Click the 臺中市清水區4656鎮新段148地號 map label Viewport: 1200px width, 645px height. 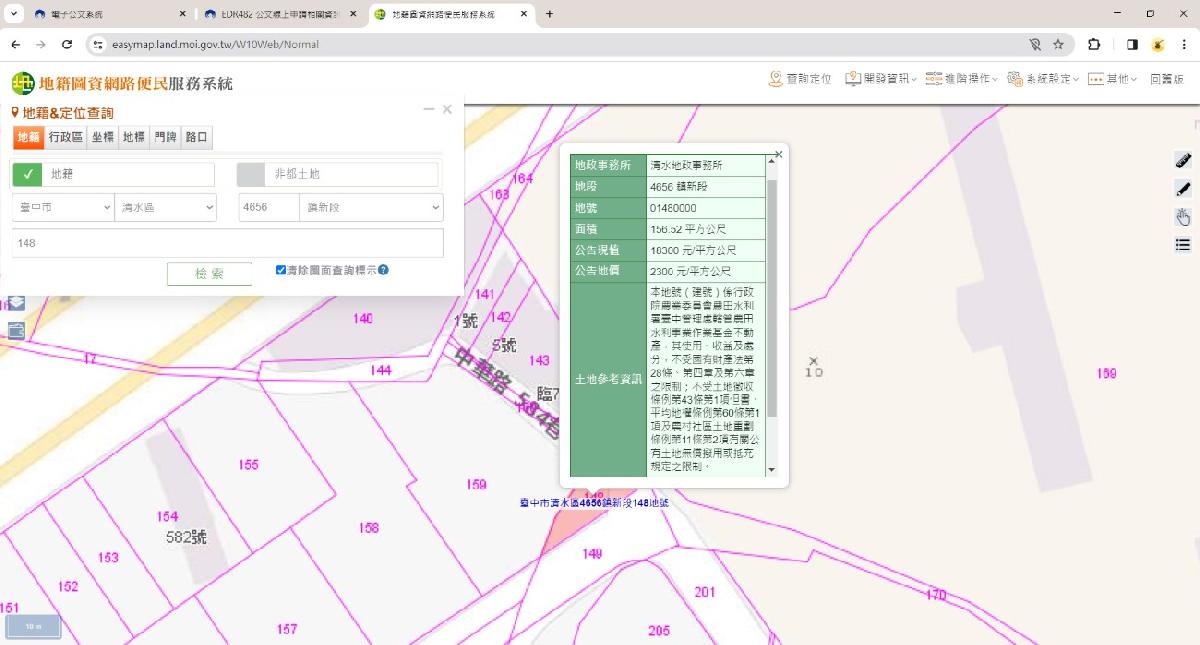click(x=594, y=503)
